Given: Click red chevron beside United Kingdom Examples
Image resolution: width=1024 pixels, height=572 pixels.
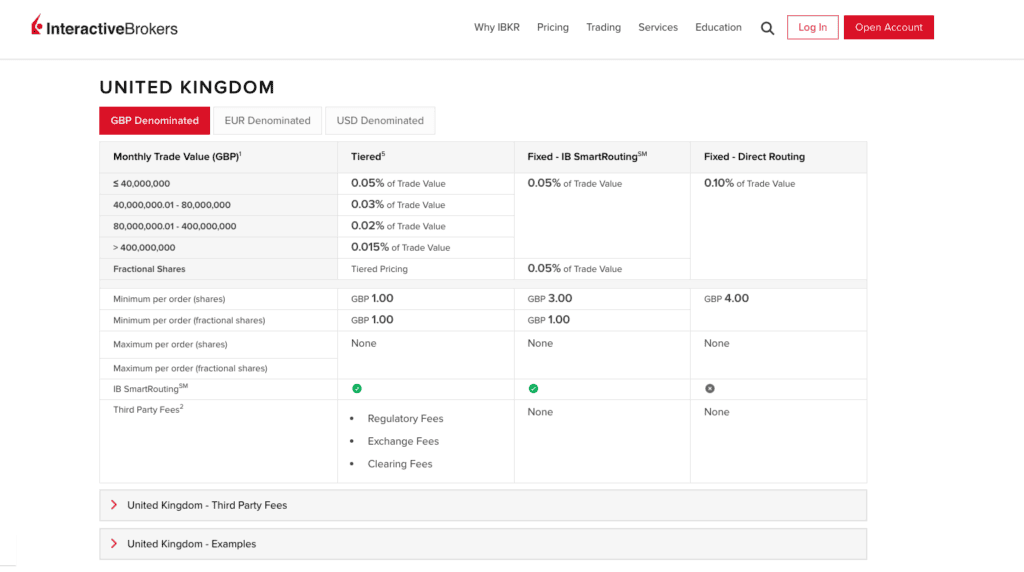Looking at the screenshot, I should pyautogui.click(x=114, y=543).
